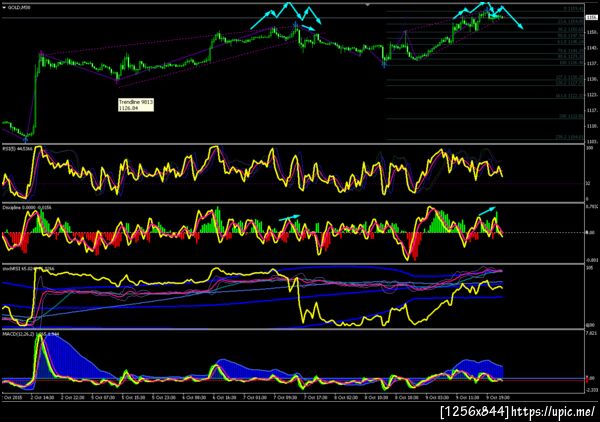Click the Trendline 1126.04 tooltip box
The height and width of the screenshot is (422, 600).
pyautogui.click(x=136, y=105)
